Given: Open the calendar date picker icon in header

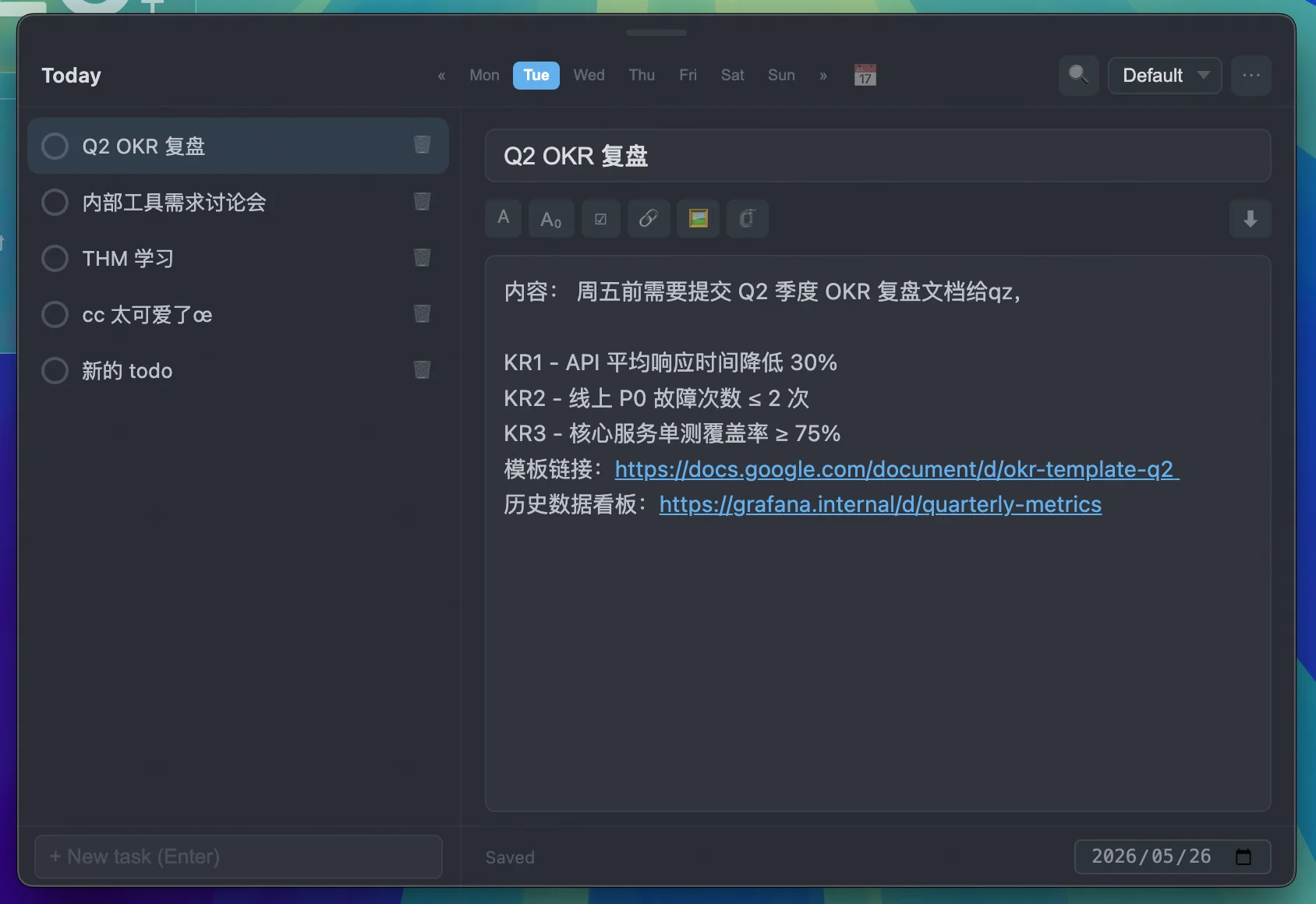Looking at the screenshot, I should (865, 75).
